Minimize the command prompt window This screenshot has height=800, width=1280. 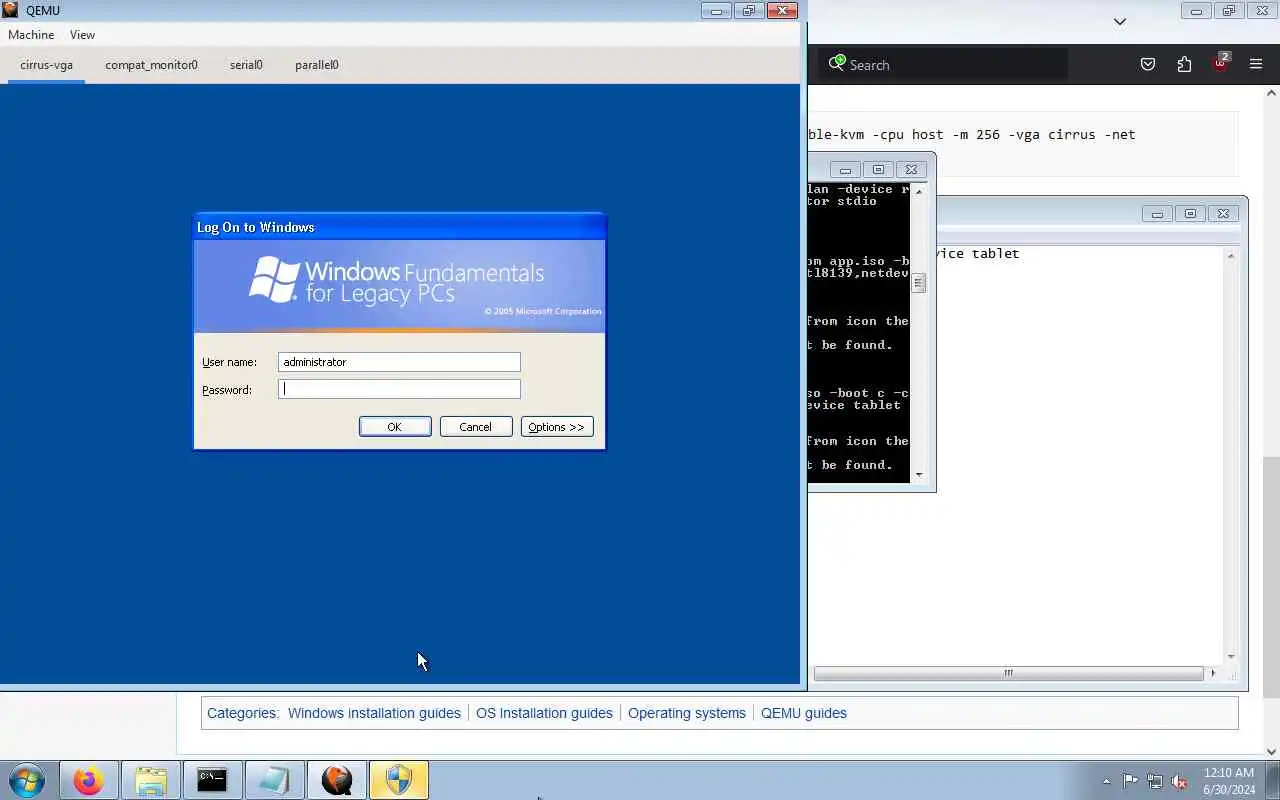(x=845, y=169)
